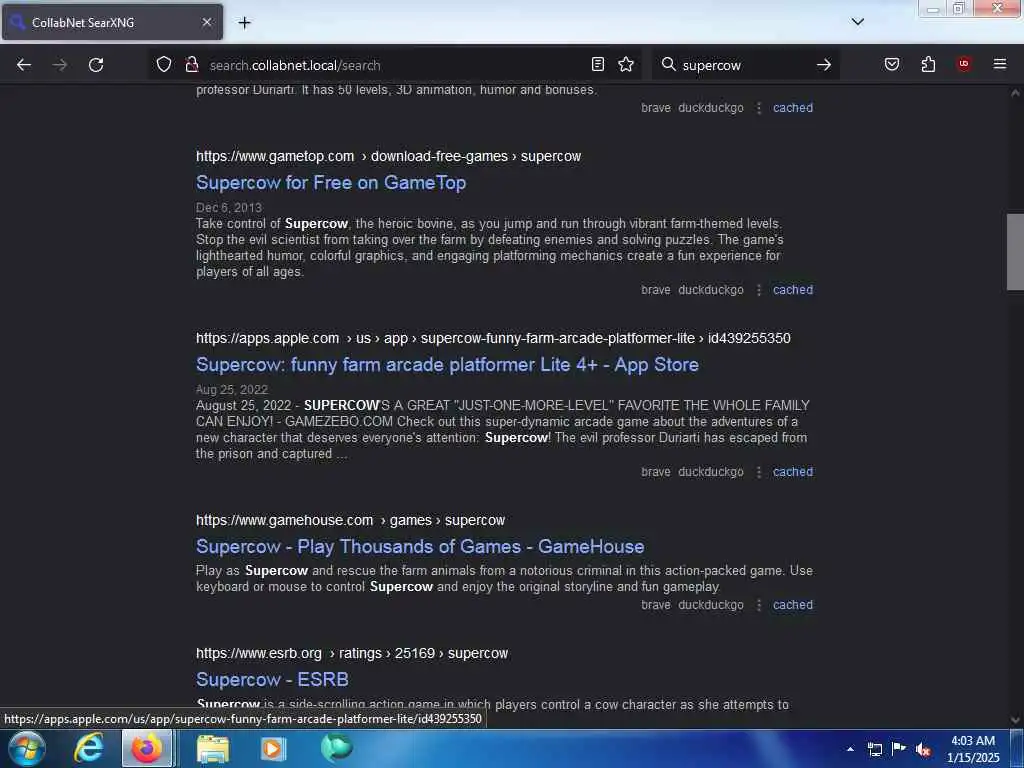This screenshot has width=1024, height=768.
Task: Open Supercow - Play Thousands of Games - GameHouse
Action: coord(420,547)
